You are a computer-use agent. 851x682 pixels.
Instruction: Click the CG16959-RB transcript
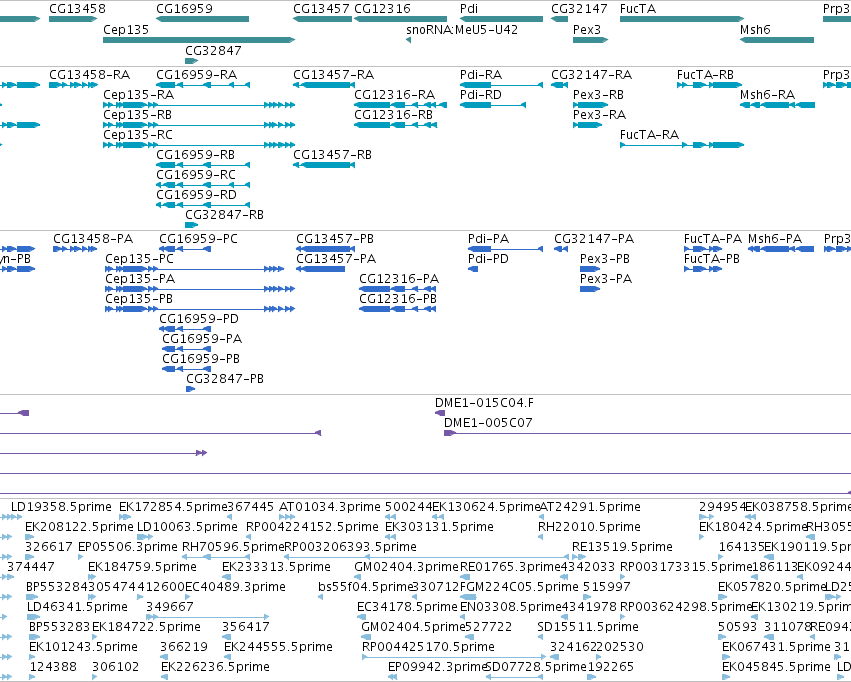point(203,164)
